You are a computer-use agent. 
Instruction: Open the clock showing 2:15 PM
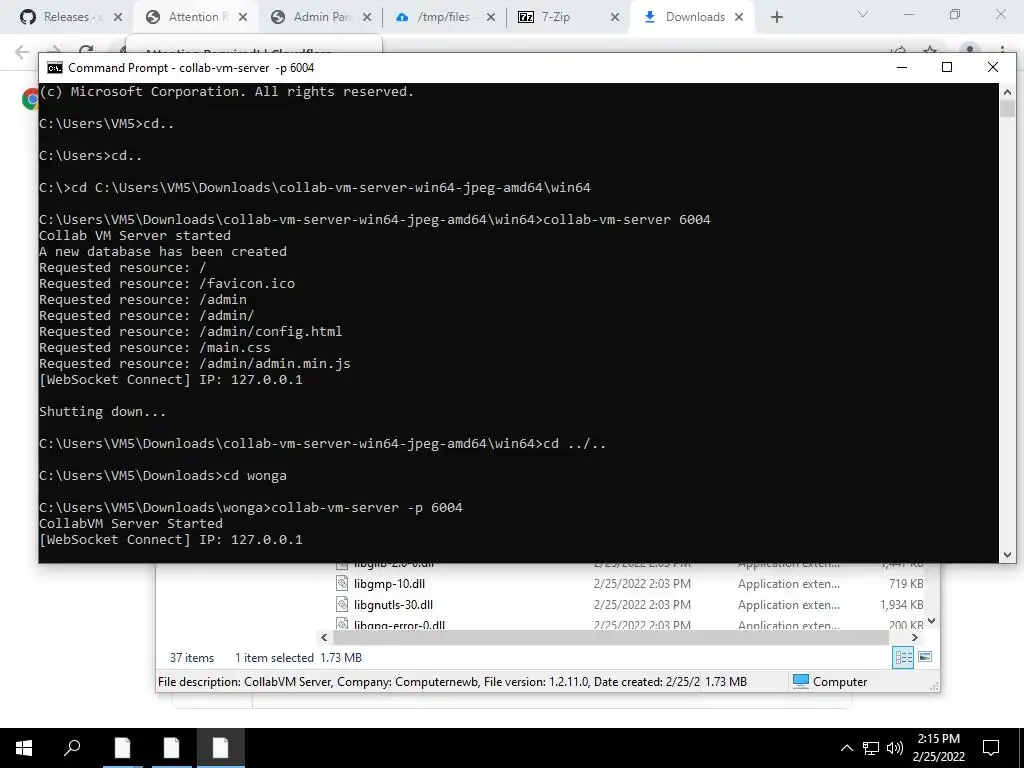point(938,748)
